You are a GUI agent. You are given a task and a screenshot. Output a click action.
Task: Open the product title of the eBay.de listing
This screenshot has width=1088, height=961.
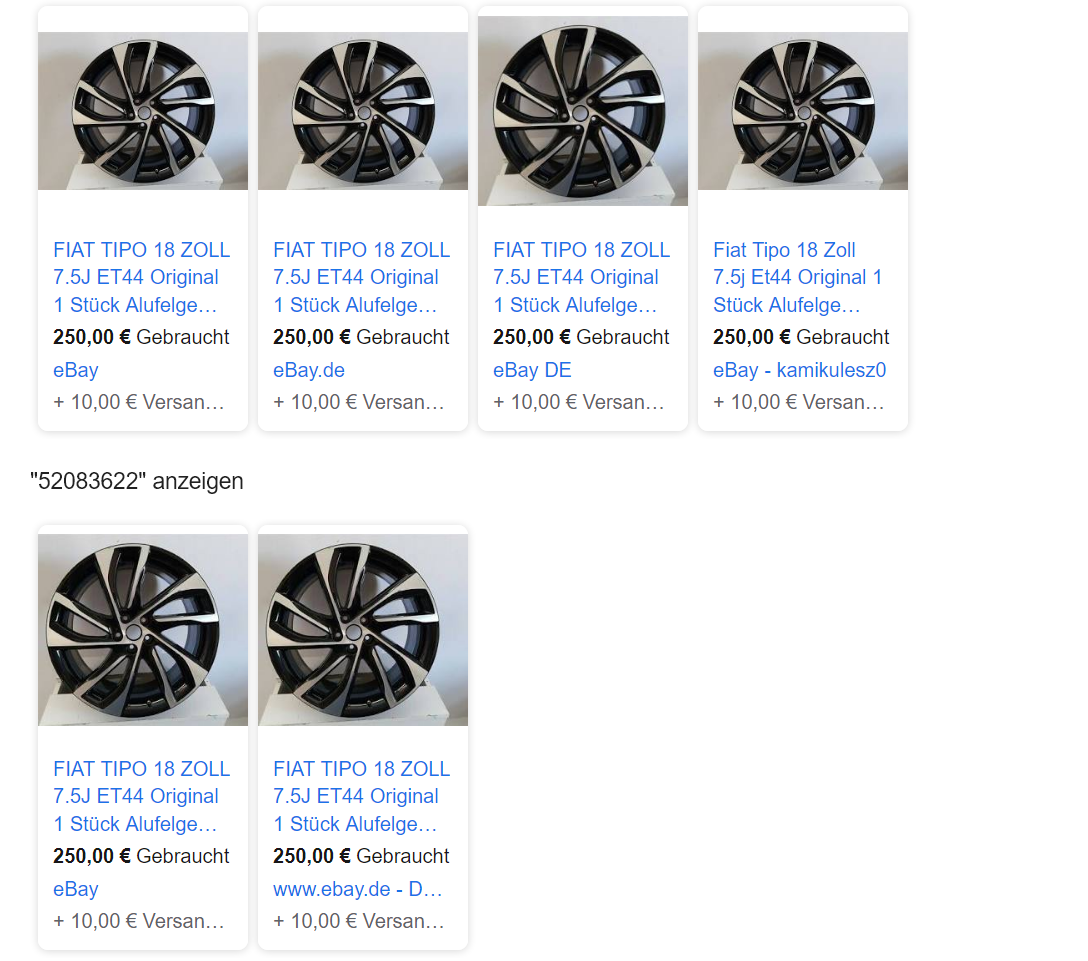tap(361, 277)
